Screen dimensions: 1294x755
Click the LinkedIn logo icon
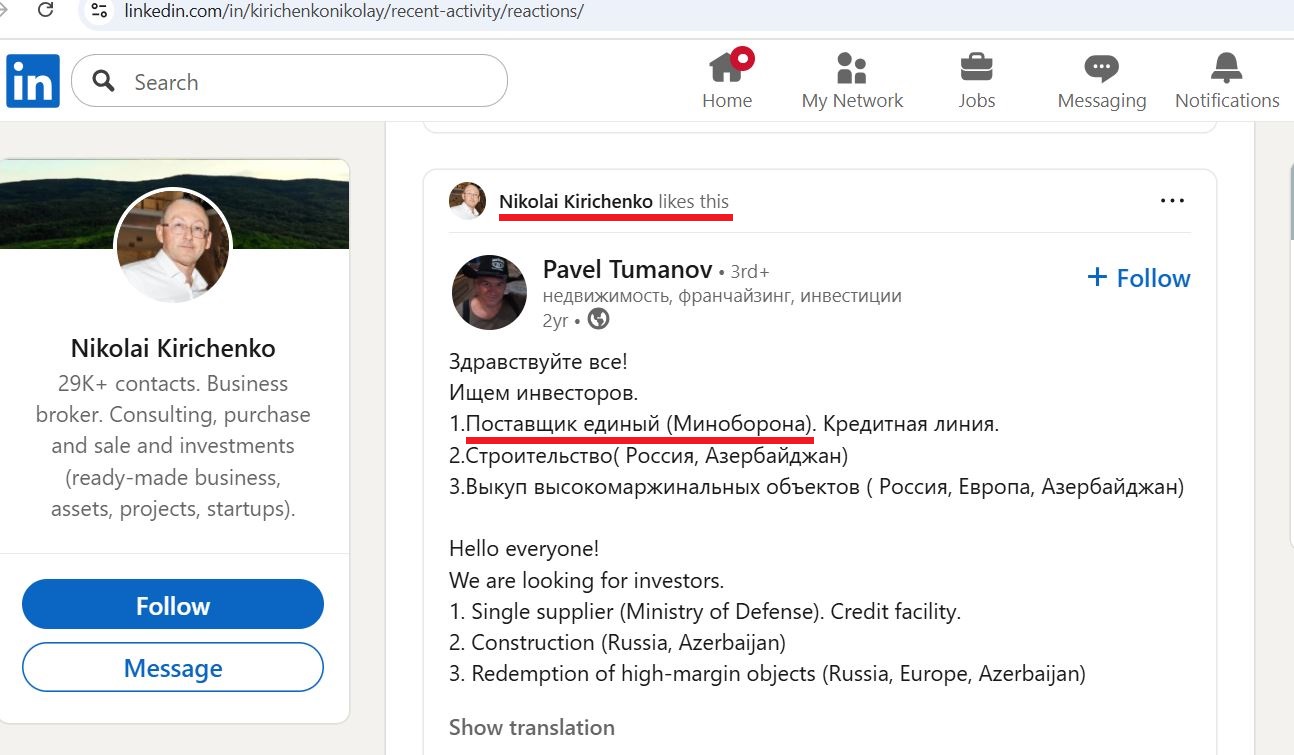33,81
